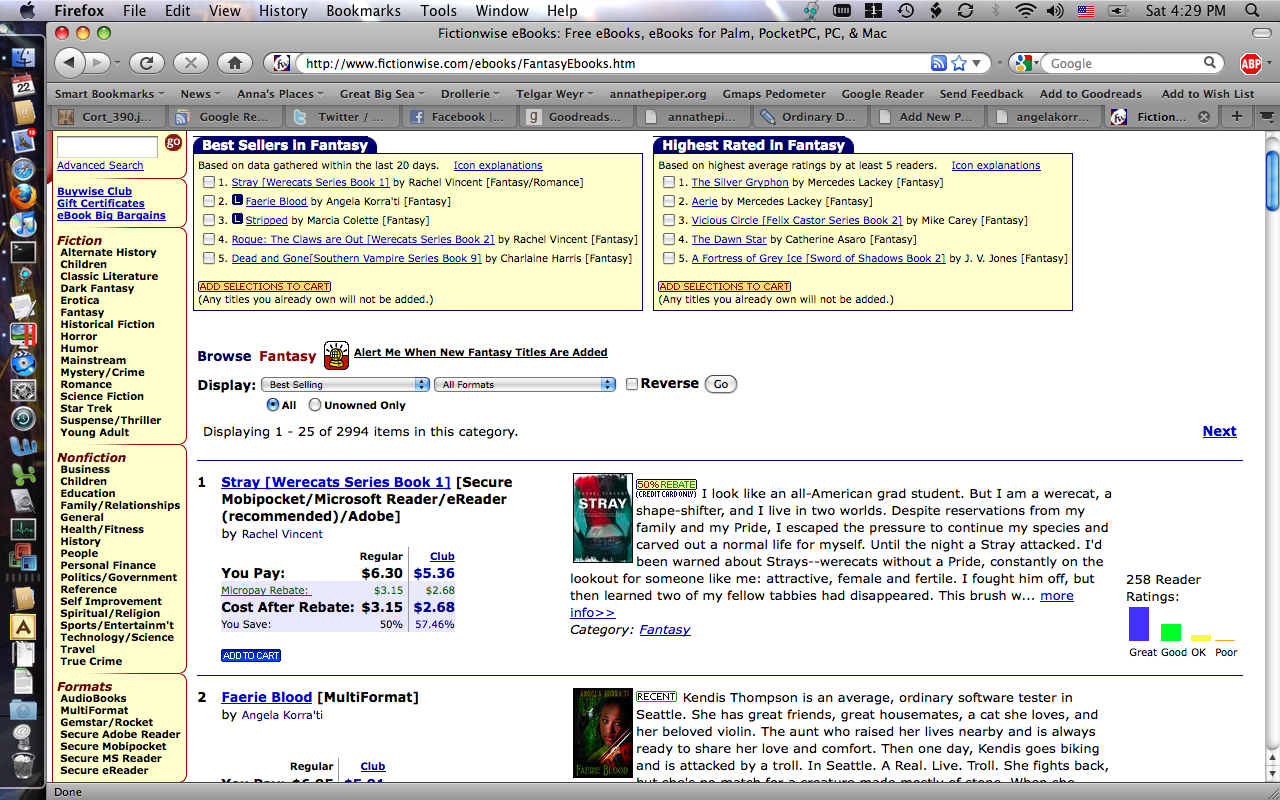The height and width of the screenshot is (800, 1280).
Task: Click the RSS feed icon in address bar
Action: pos(938,63)
